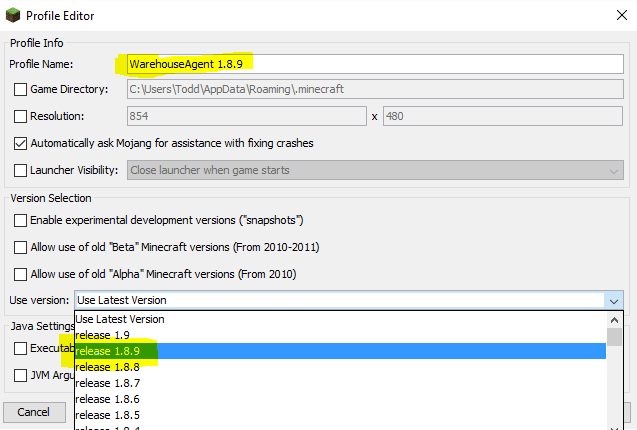Image resolution: width=637 pixels, height=430 pixels.
Task: Allow old Beta Minecraft versions
Action: pyautogui.click(x=21, y=247)
